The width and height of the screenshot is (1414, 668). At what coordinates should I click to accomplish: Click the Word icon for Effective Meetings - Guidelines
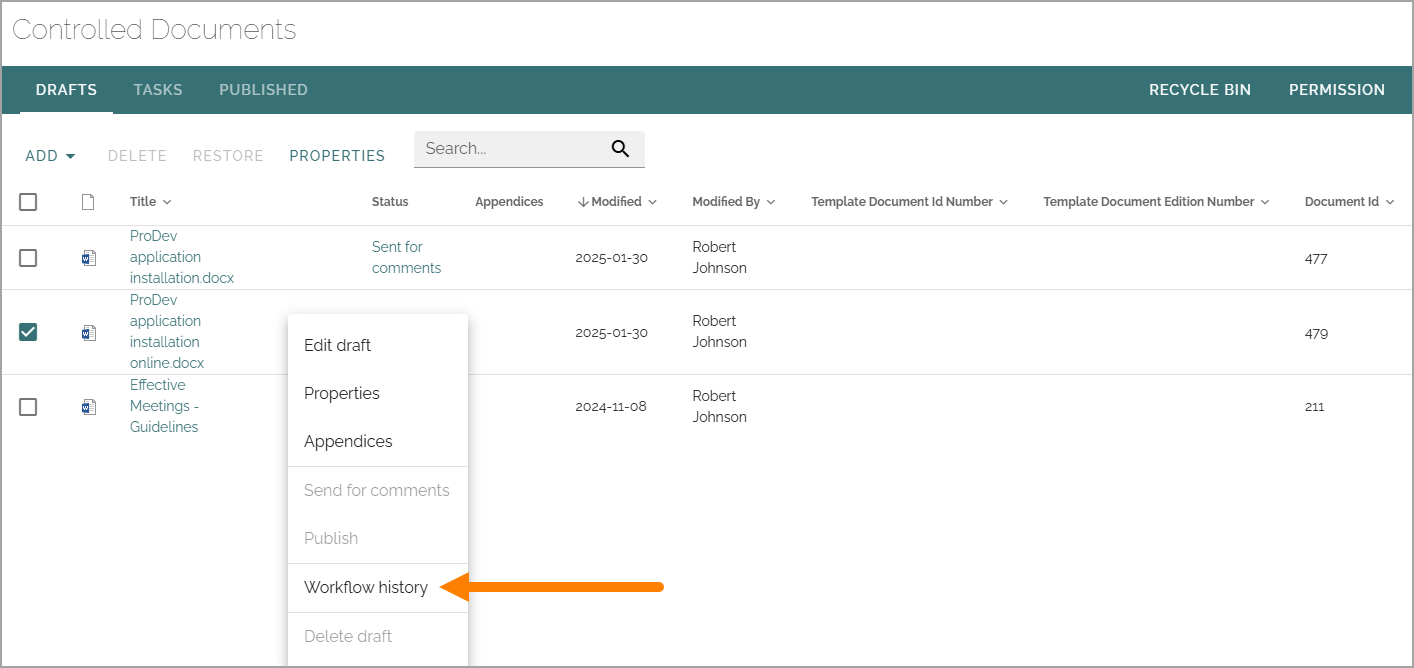click(89, 407)
